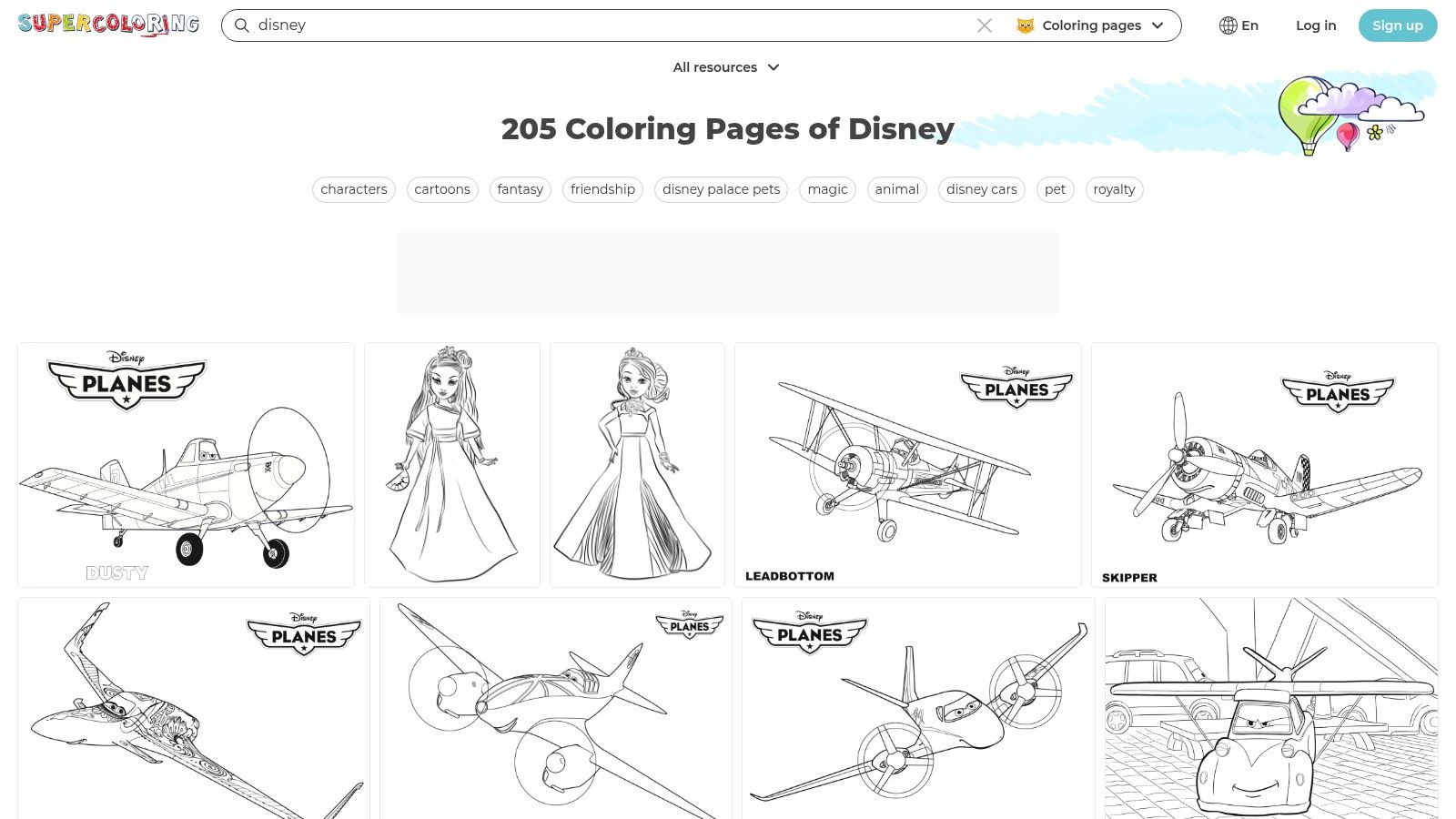Viewport: 1456px width, 819px height.
Task: Filter results by the characters tag
Action: coord(353,189)
